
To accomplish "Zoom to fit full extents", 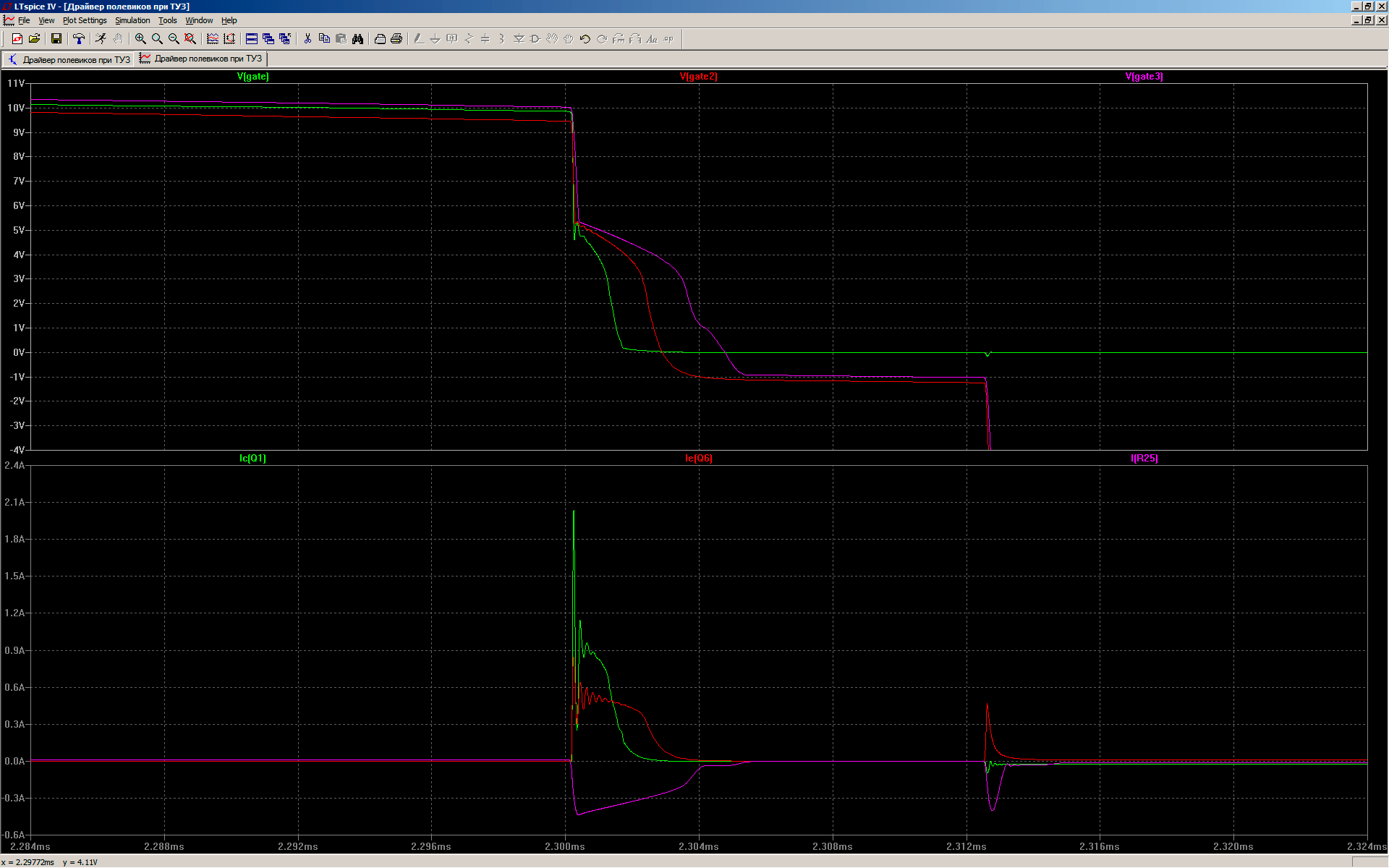I will point(190,39).
